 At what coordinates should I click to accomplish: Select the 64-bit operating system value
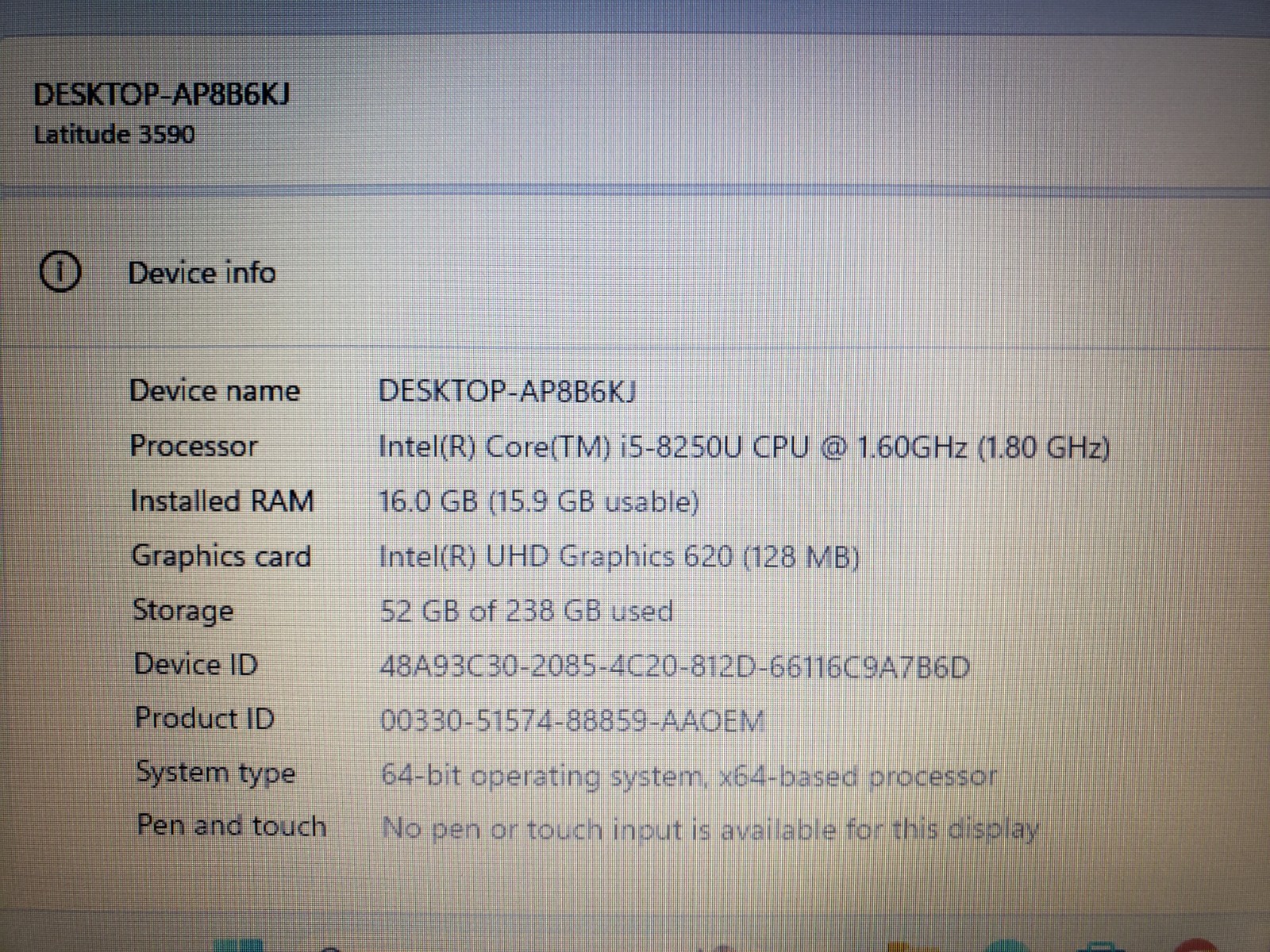689,776
